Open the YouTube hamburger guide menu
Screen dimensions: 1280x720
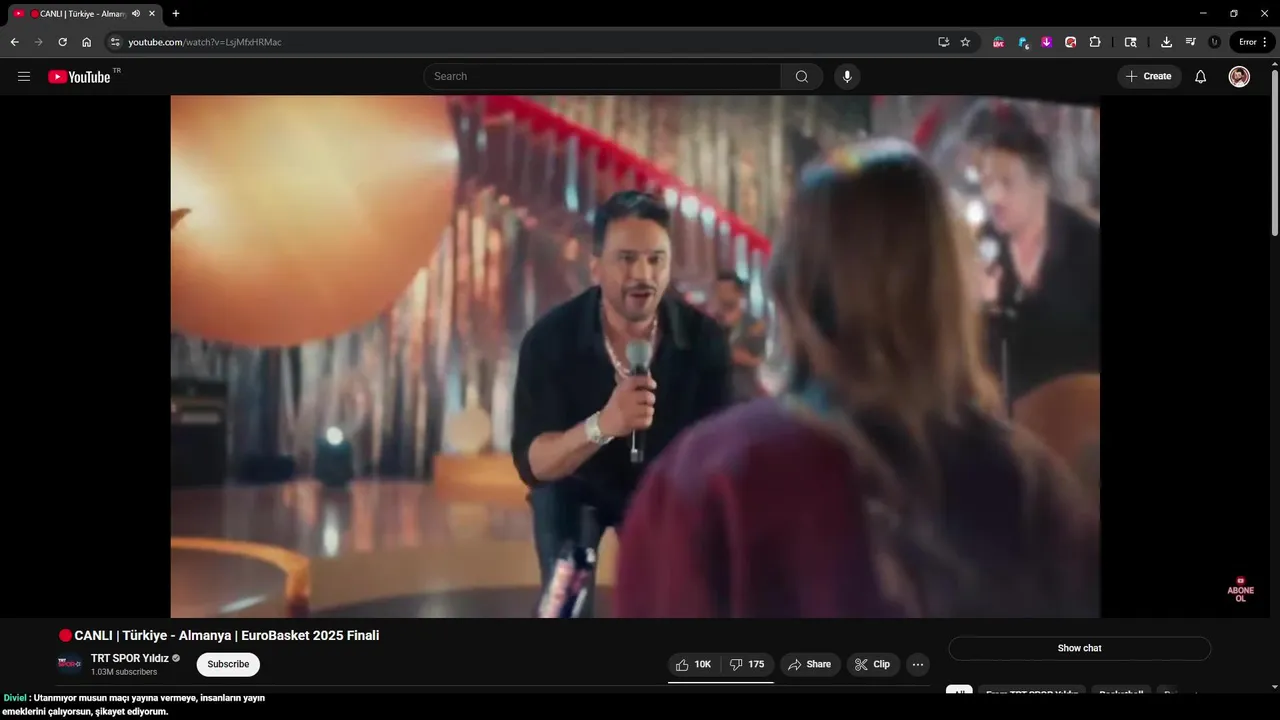tap(24, 76)
